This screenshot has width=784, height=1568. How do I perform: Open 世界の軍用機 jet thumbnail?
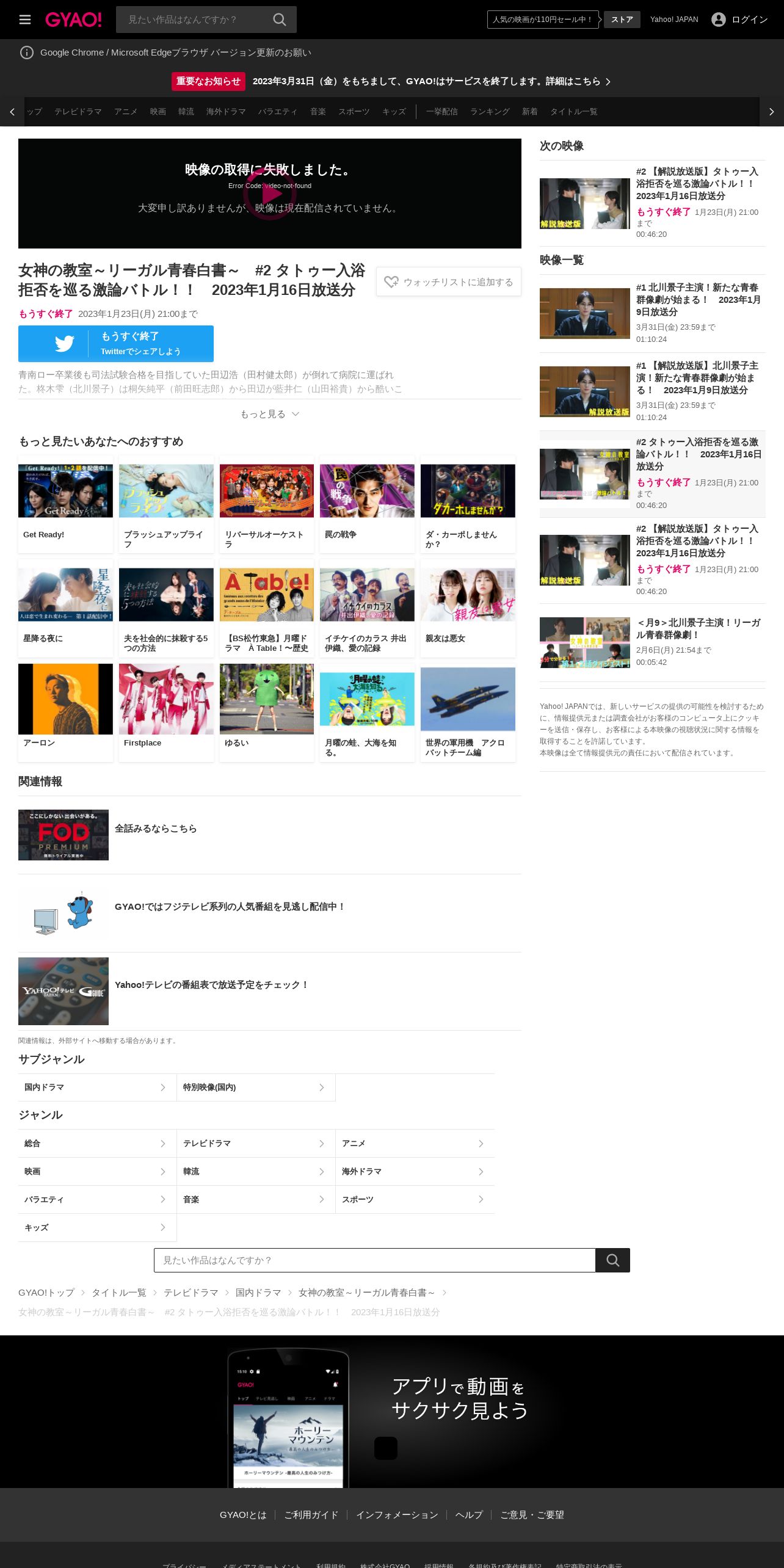[x=468, y=699]
